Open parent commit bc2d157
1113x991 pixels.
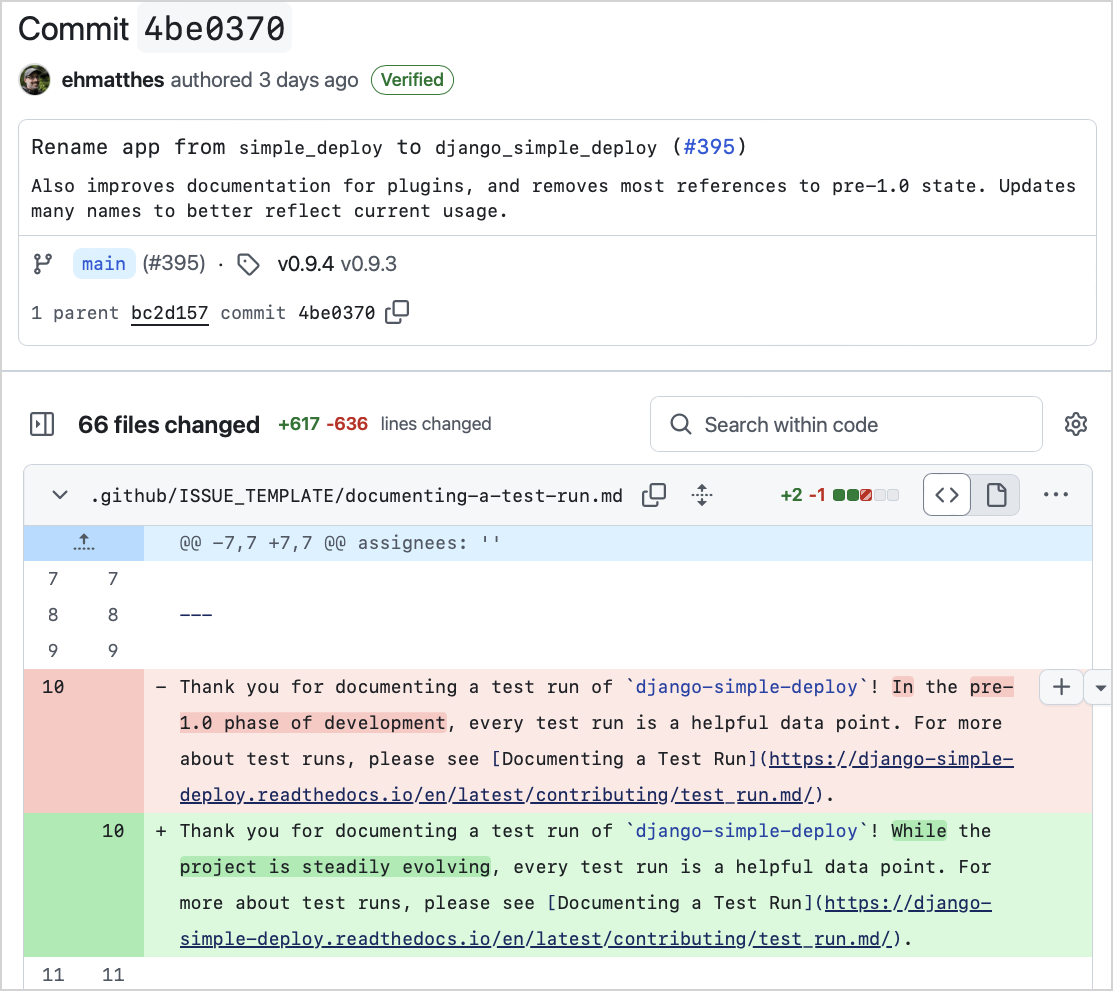click(x=170, y=313)
